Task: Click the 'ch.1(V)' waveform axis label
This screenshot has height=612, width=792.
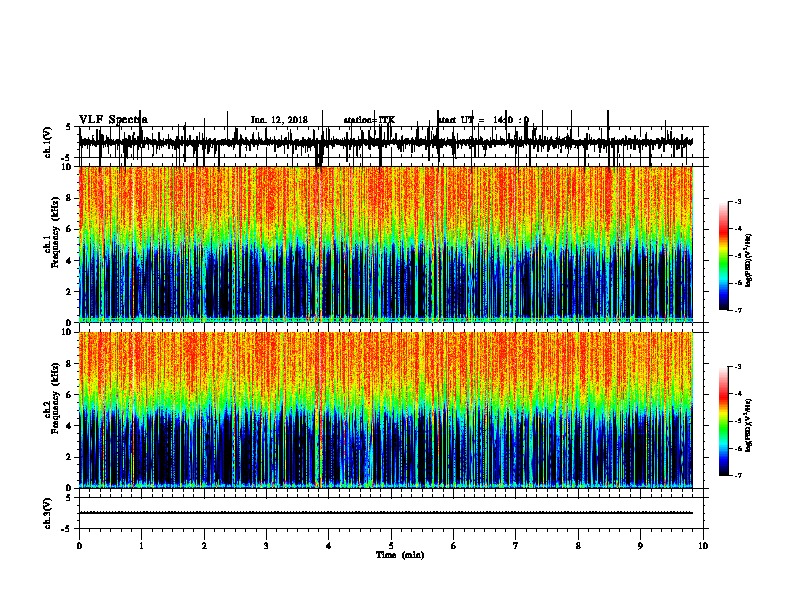Action: (x=48, y=142)
